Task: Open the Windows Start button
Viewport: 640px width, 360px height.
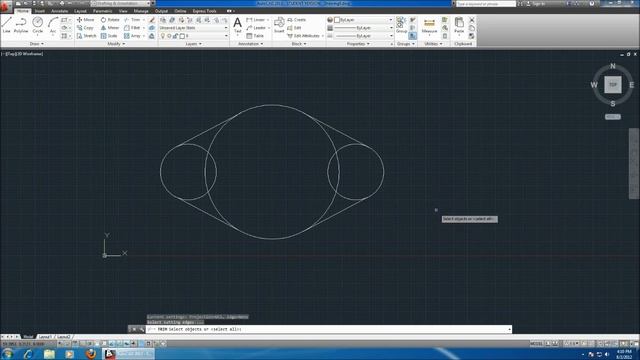Action: (x=7, y=354)
